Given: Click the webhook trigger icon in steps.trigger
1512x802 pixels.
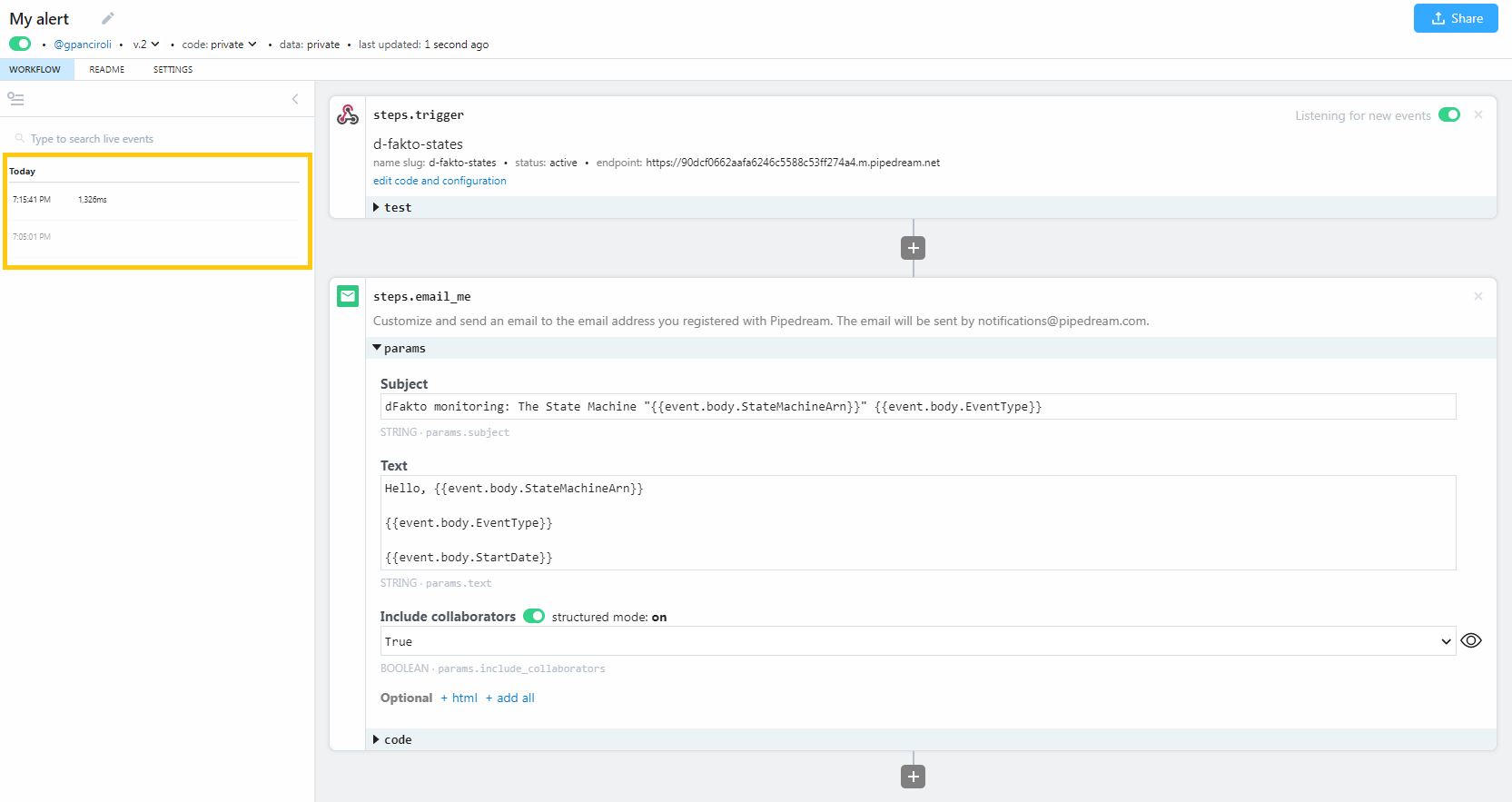Looking at the screenshot, I should [x=348, y=114].
